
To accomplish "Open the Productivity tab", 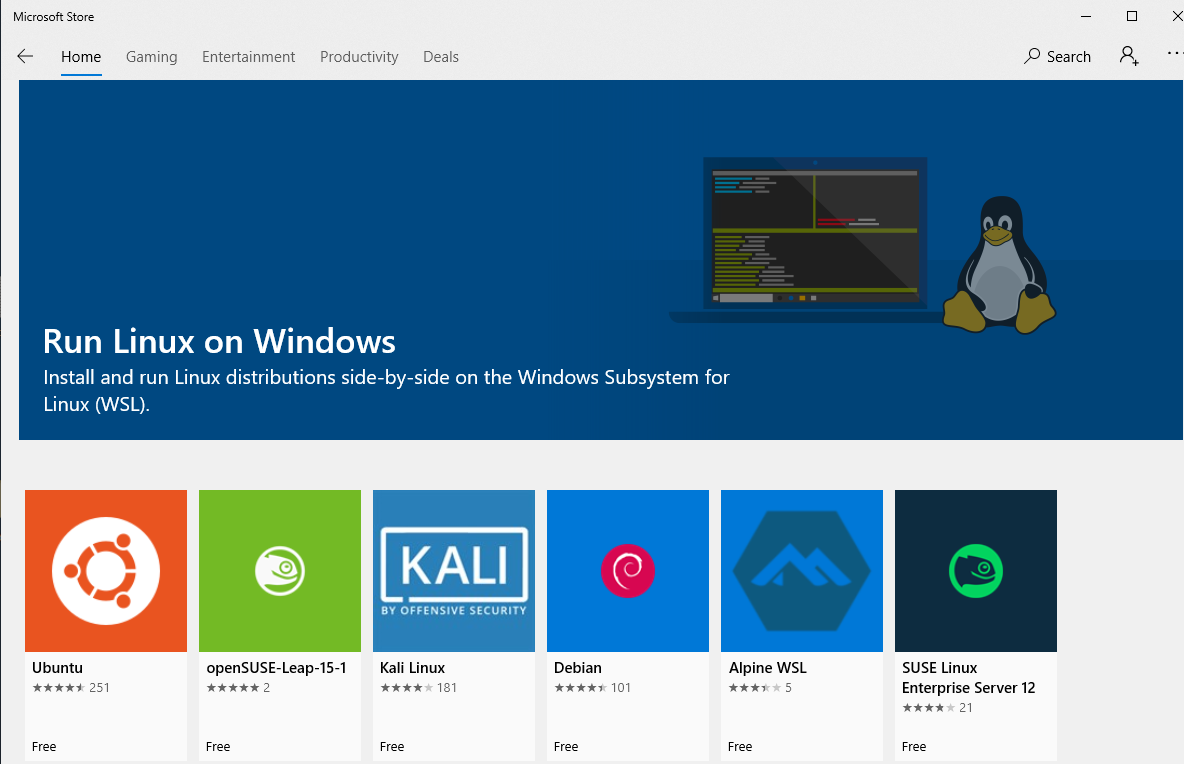I will pos(359,57).
